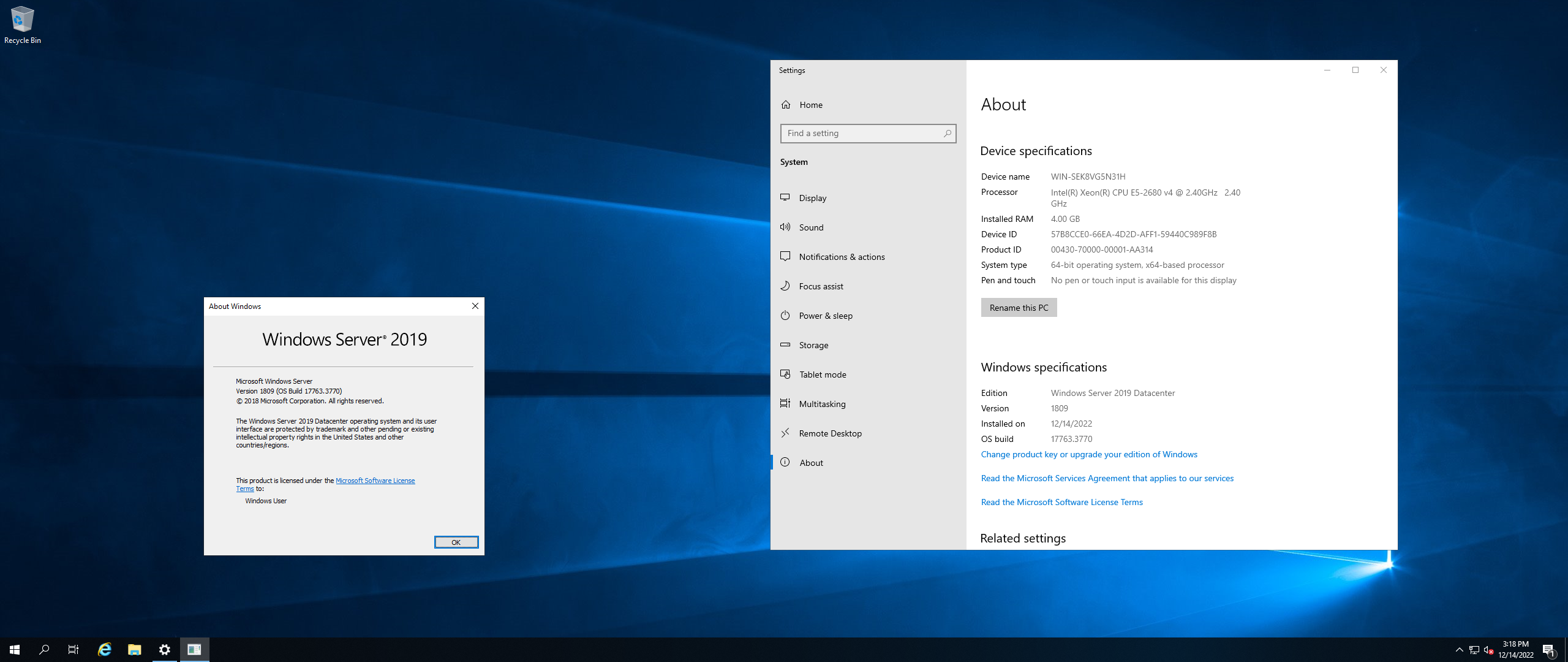Select the Multitasking icon
1568x662 pixels.
click(785, 403)
